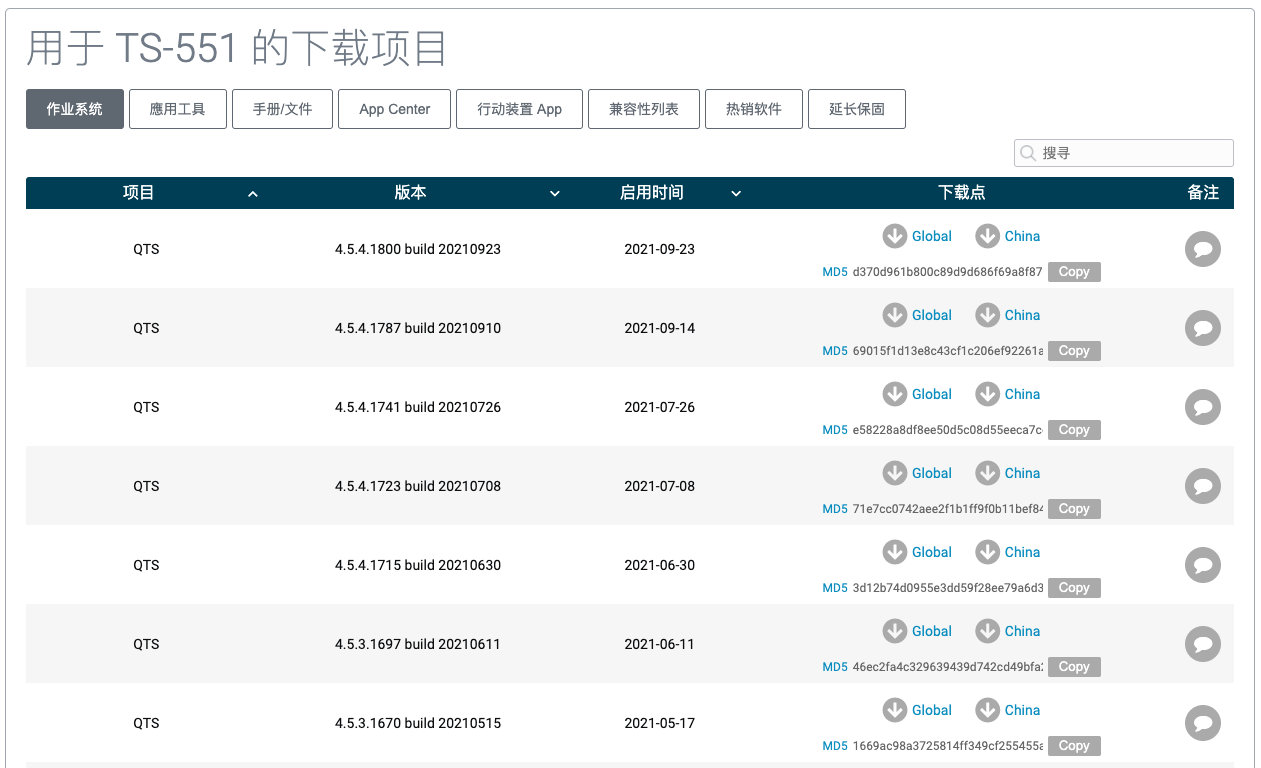Download QTS 4.5.3.1670 via the Global arrow icon

(x=895, y=710)
